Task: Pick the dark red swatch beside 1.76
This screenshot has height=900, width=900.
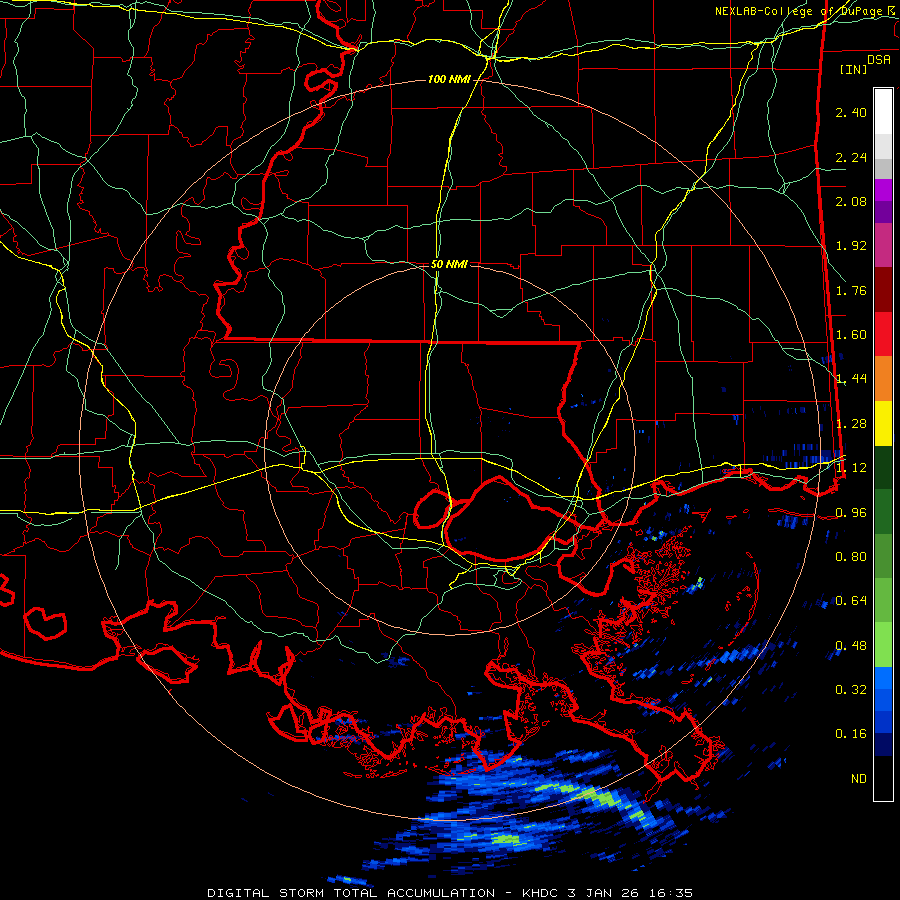Action: click(x=883, y=290)
